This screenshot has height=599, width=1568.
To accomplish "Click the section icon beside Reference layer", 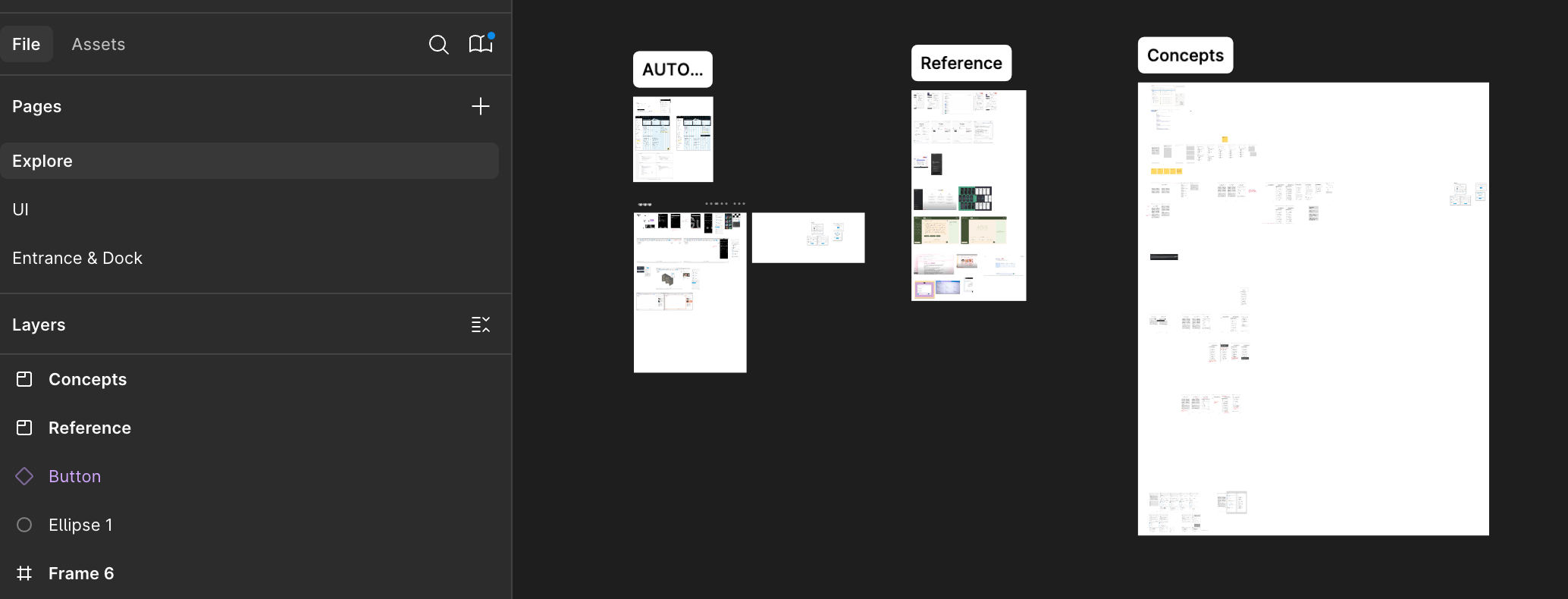I will [24, 428].
